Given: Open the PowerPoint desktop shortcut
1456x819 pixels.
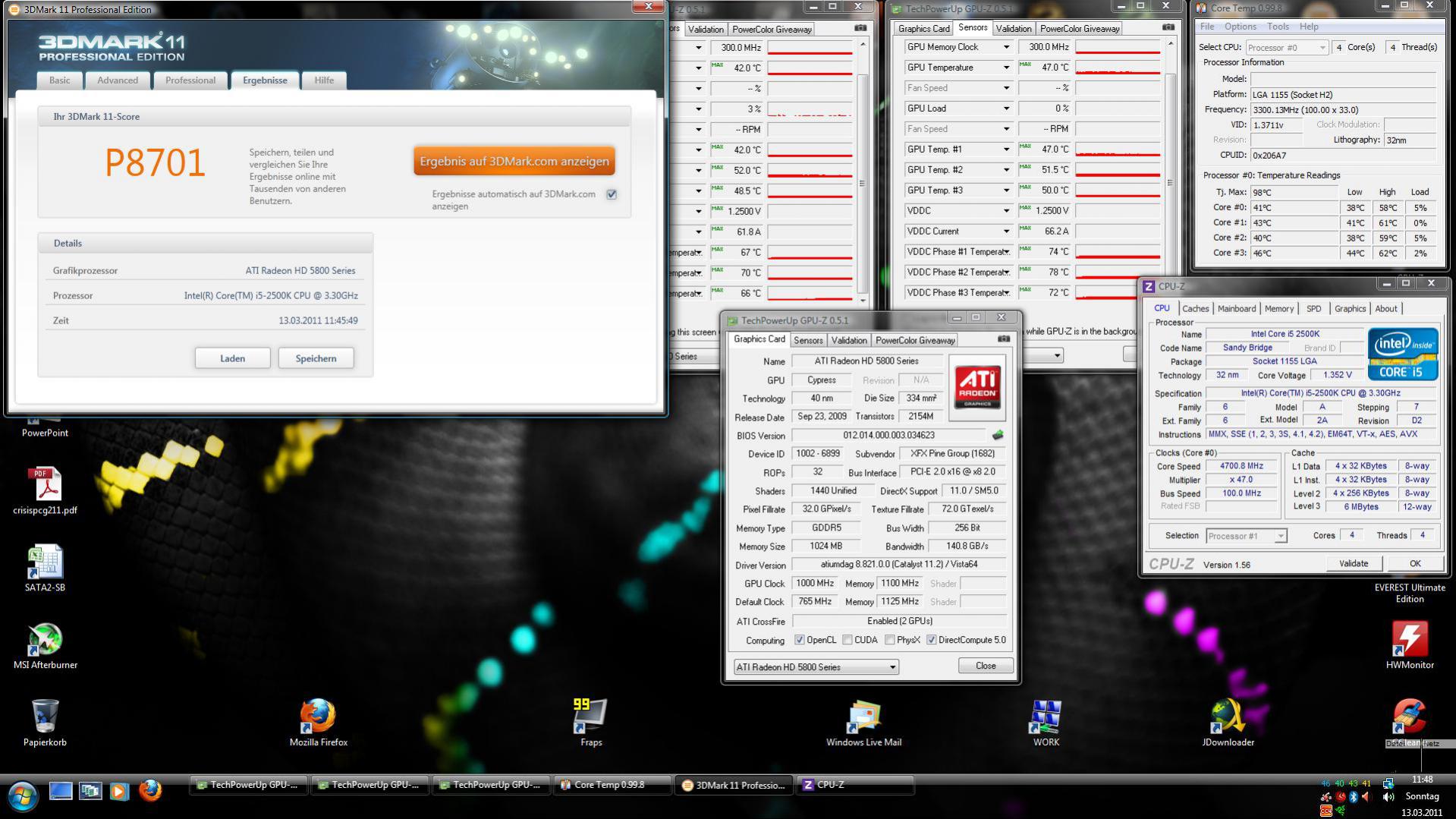Looking at the screenshot, I should click(45, 427).
